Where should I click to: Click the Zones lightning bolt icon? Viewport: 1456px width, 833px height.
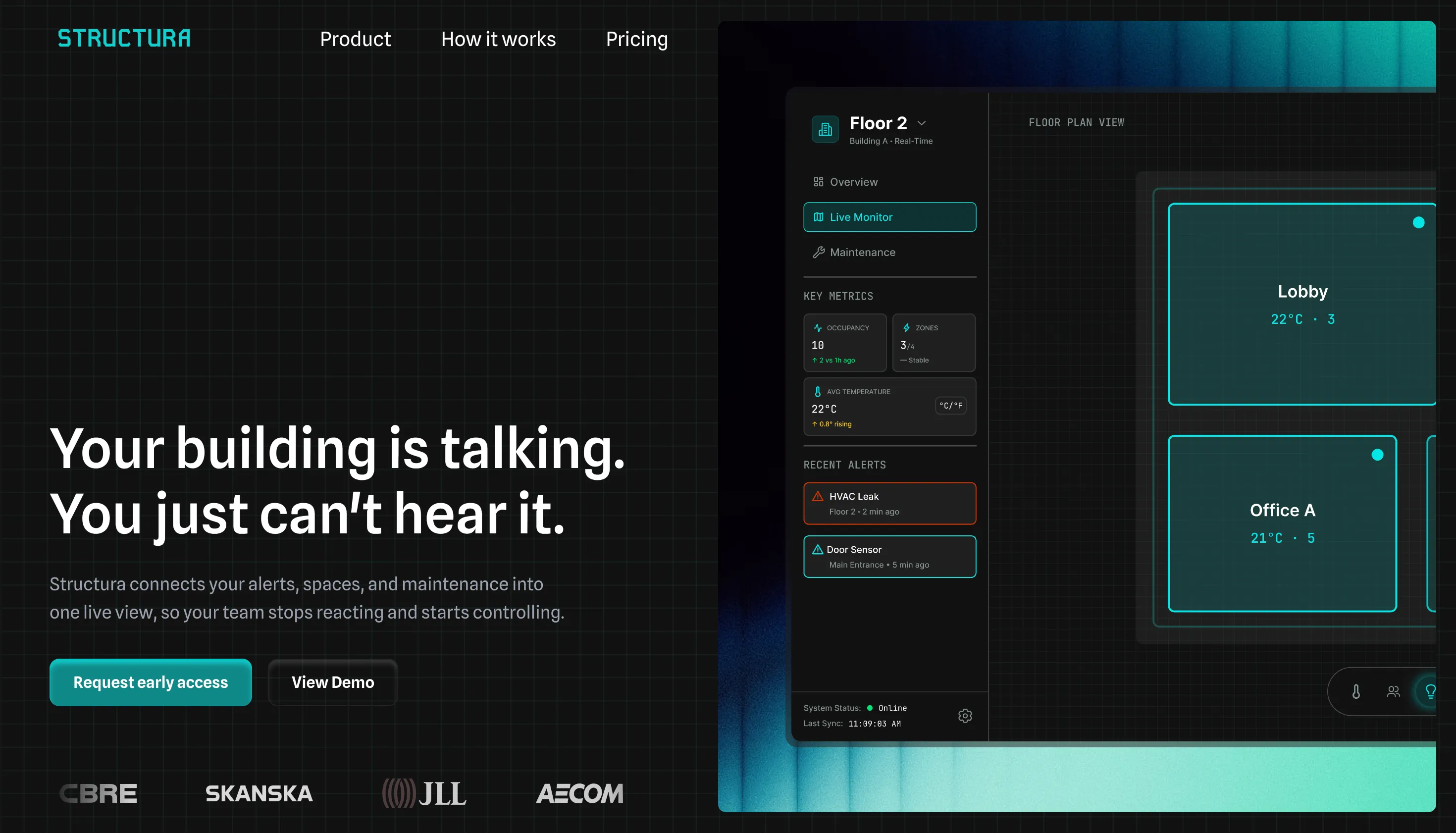pyautogui.click(x=907, y=328)
